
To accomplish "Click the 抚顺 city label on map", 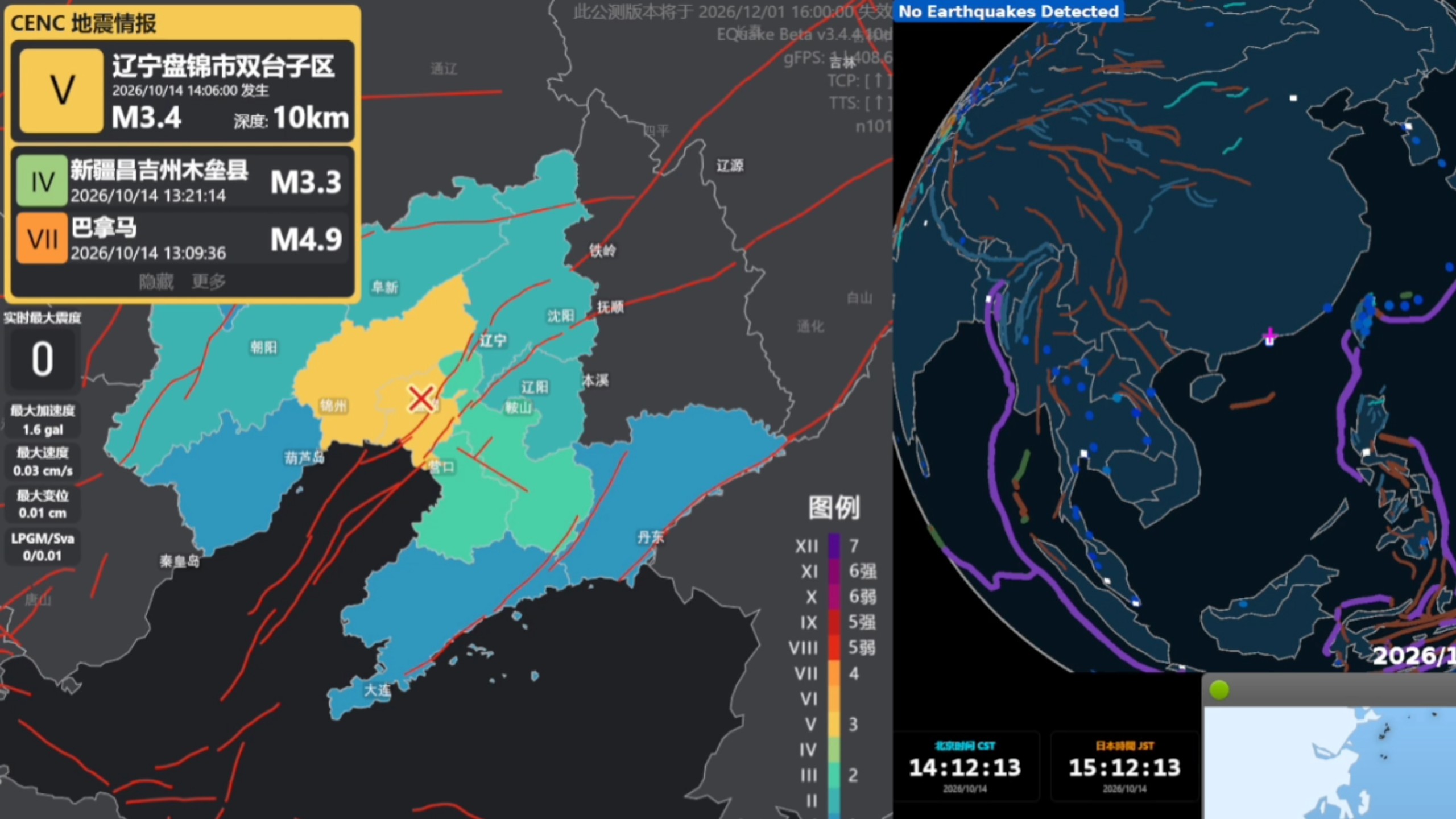I will (x=610, y=307).
